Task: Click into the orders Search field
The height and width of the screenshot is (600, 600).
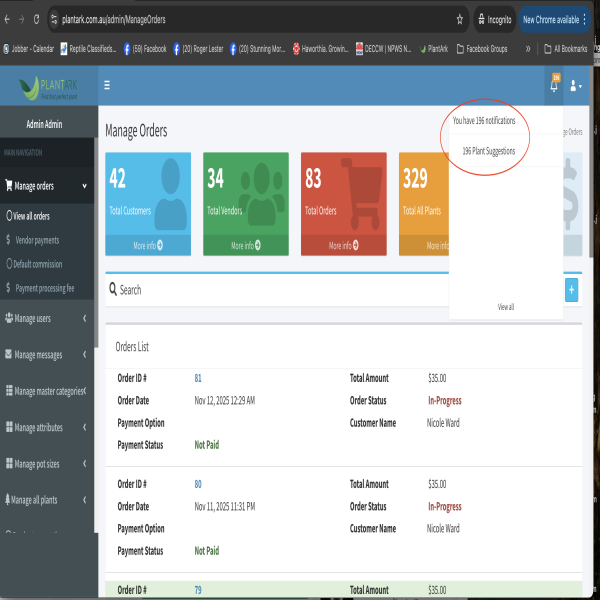Action: click(x=330, y=290)
